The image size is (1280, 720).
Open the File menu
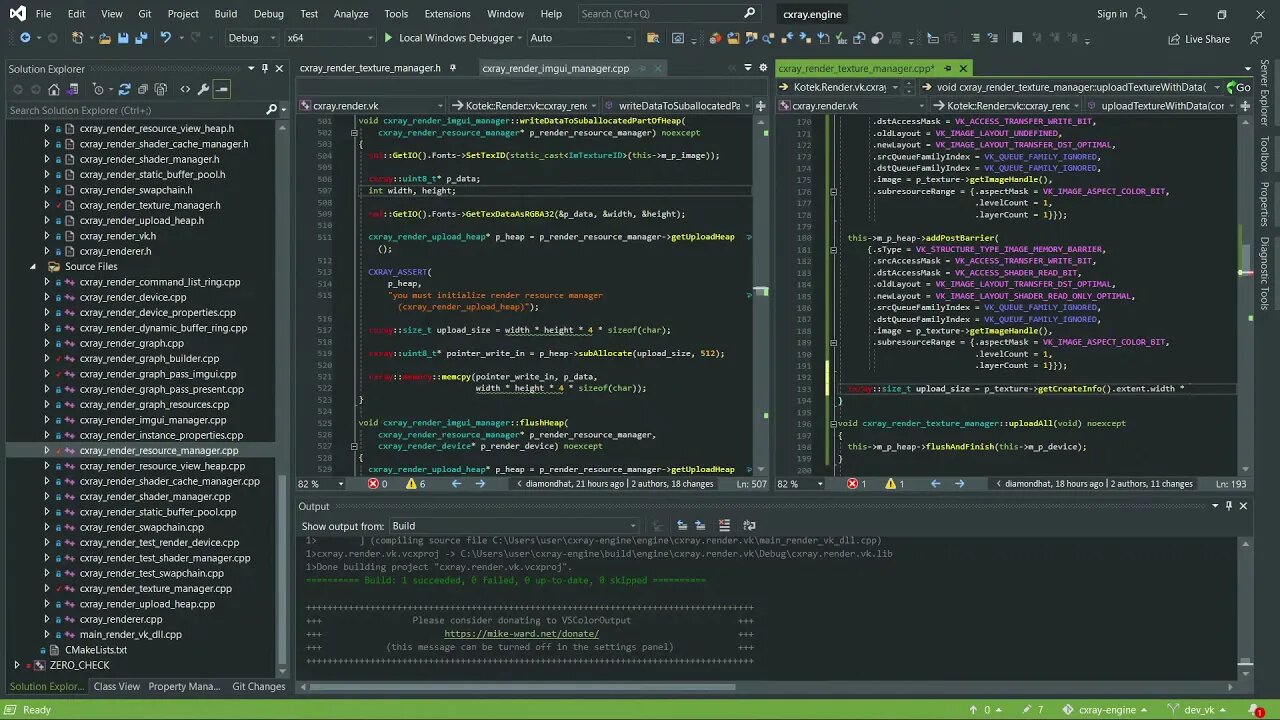tap(43, 14)
